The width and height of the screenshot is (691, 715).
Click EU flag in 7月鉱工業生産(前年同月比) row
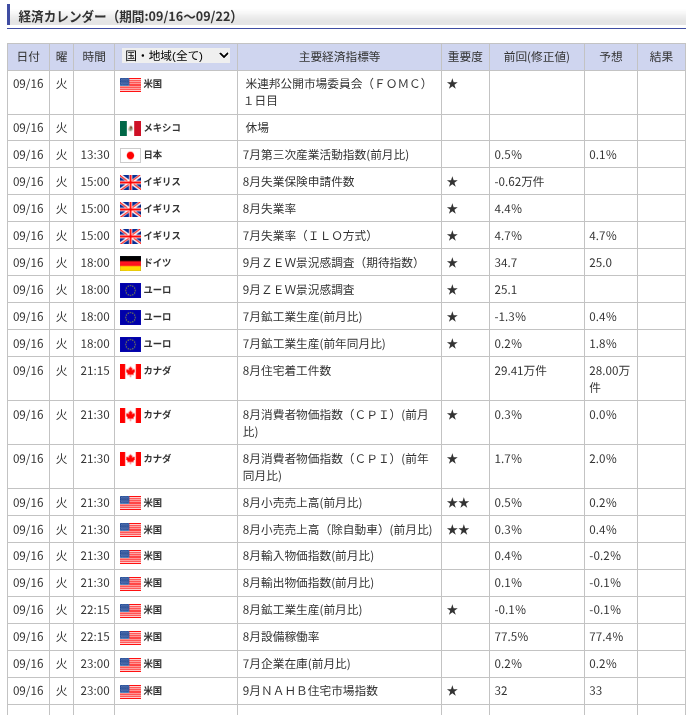coord(130,344)
